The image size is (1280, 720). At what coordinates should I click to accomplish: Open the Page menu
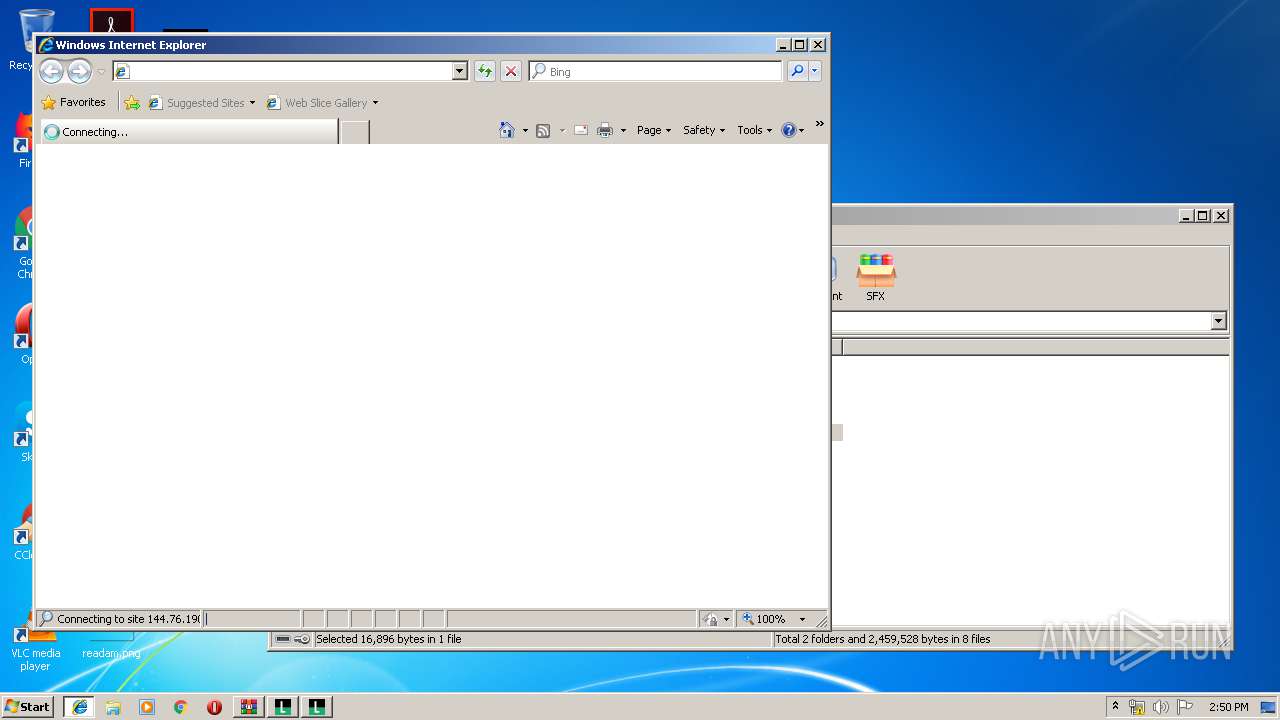[x=654, y=130]
